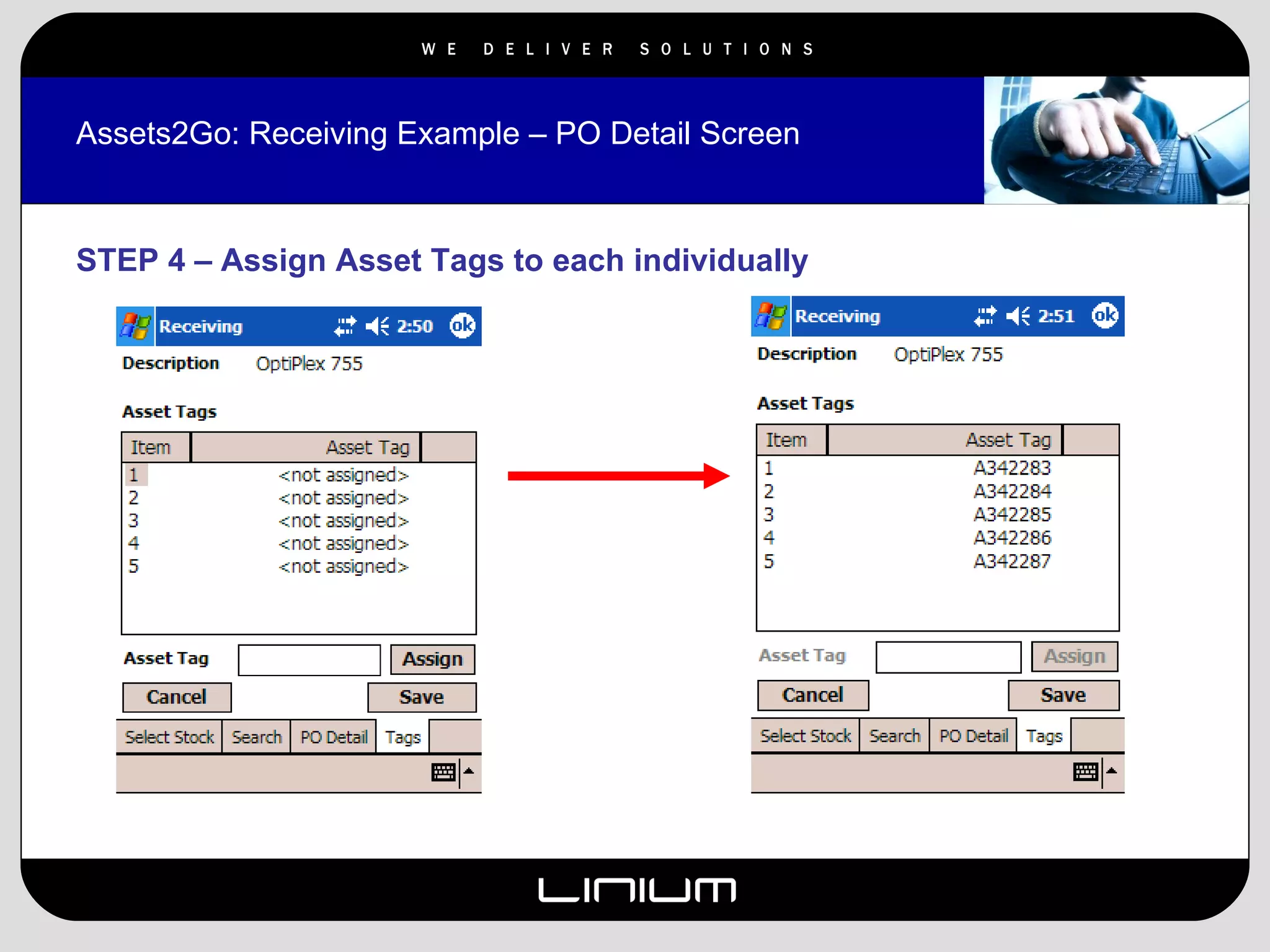Click the Asset Tag column header in the right table

click(945, 440)
